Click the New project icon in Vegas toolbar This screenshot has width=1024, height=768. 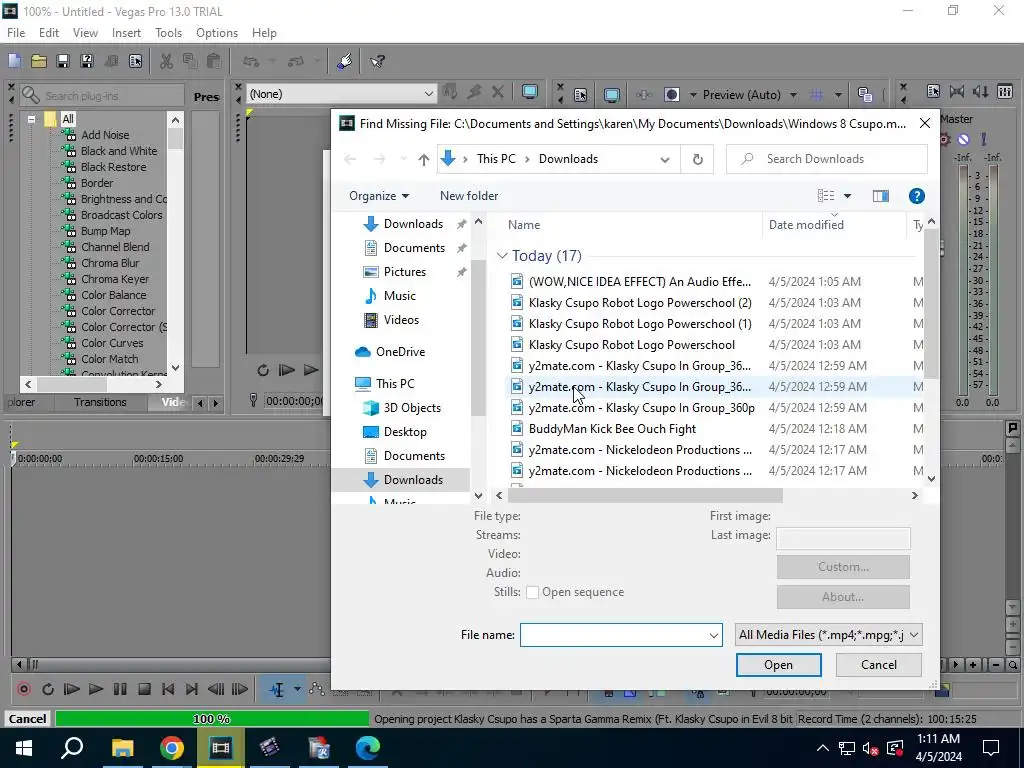tap(14, 61)
